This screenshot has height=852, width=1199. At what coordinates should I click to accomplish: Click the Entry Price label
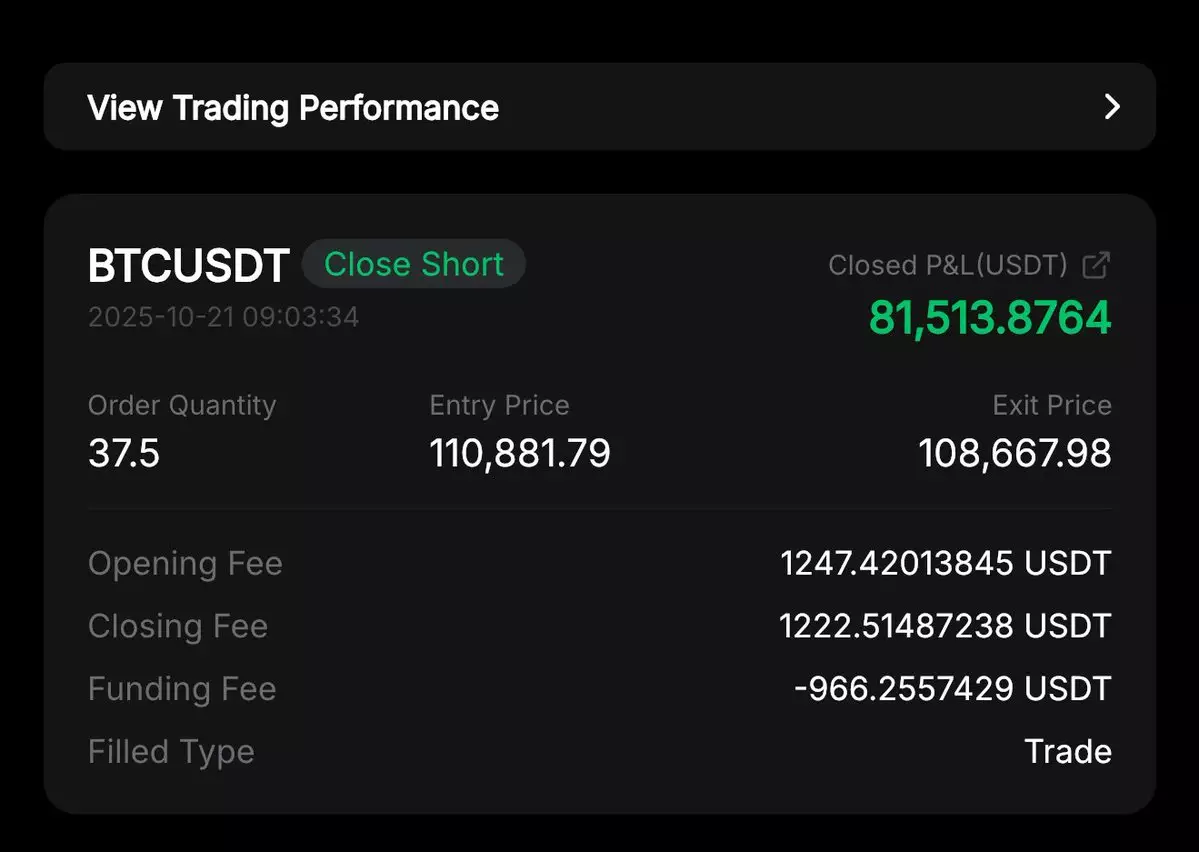[499, 405]
